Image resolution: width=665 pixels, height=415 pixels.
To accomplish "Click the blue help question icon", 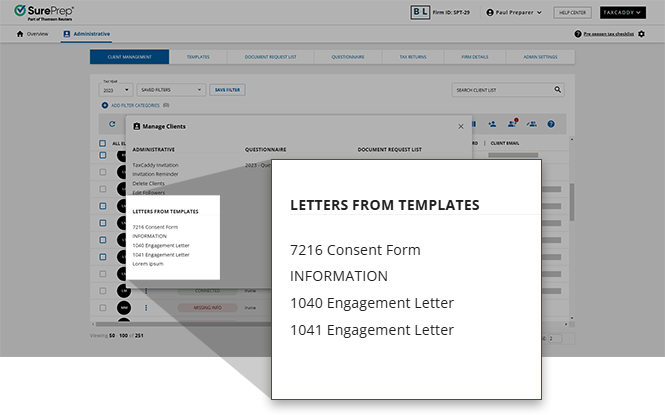I will tap(550, 124).
